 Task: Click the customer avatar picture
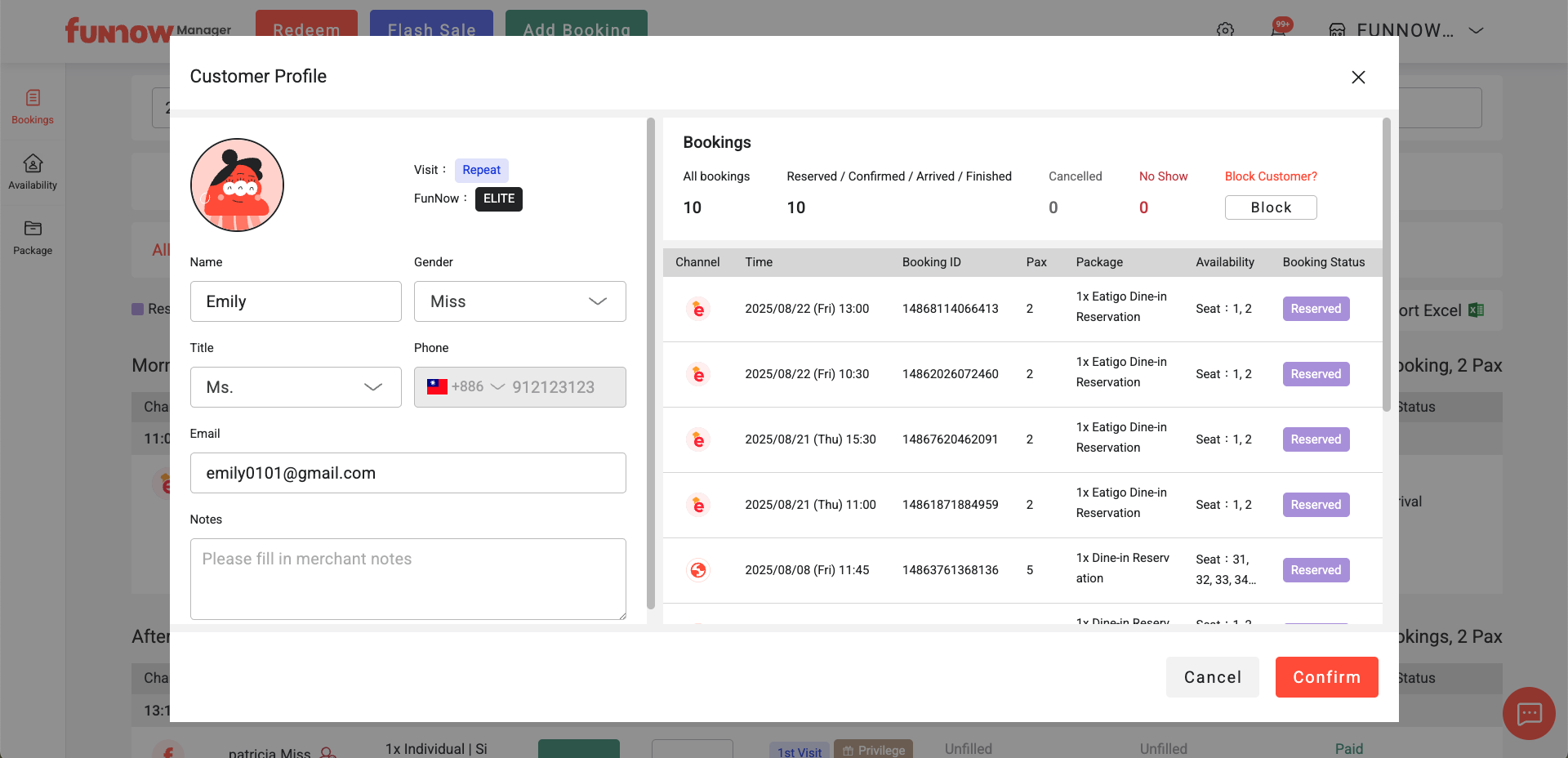point(237,185)
